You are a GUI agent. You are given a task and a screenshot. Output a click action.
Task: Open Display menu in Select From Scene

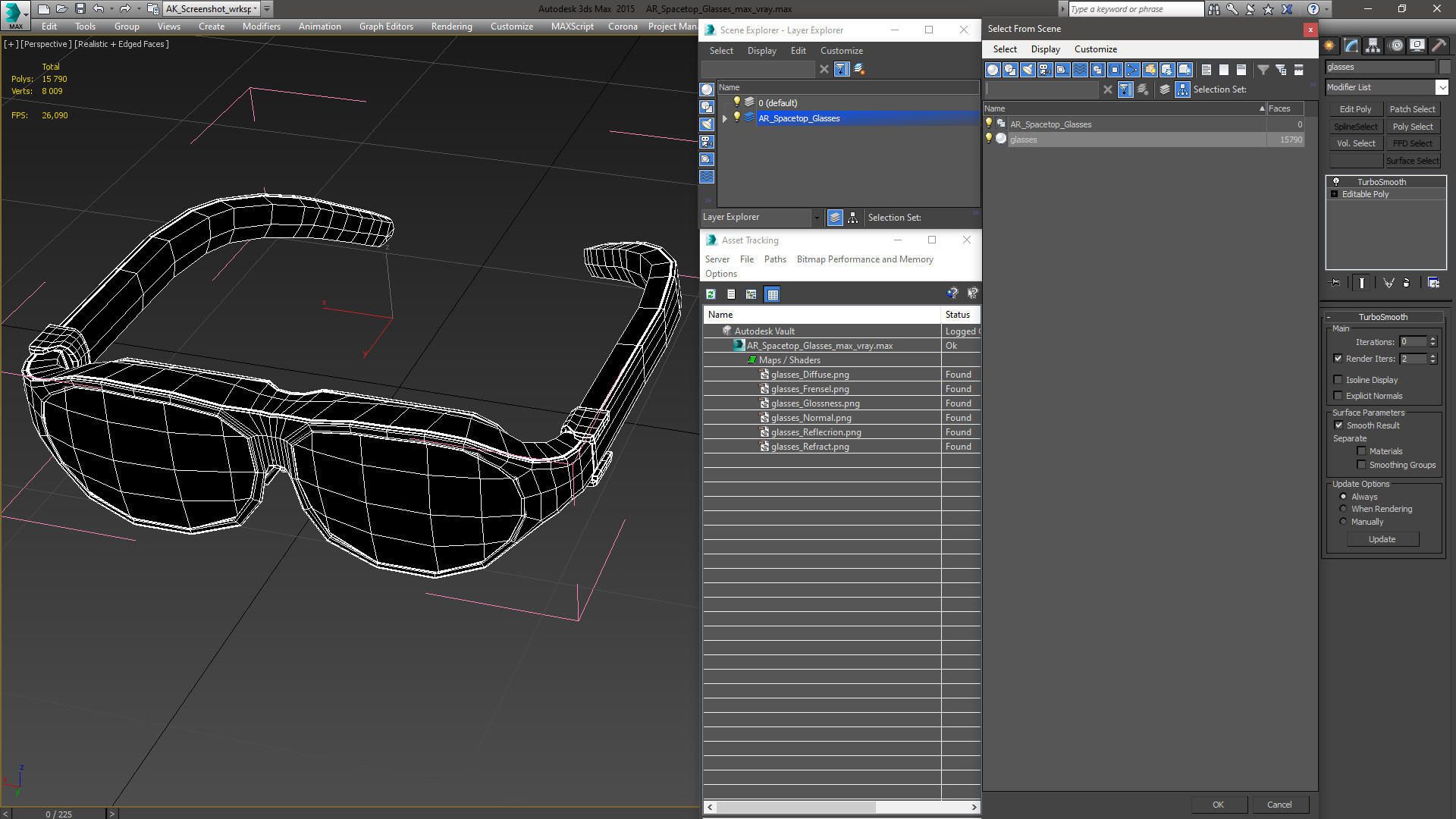click(x=1045, y=49)
